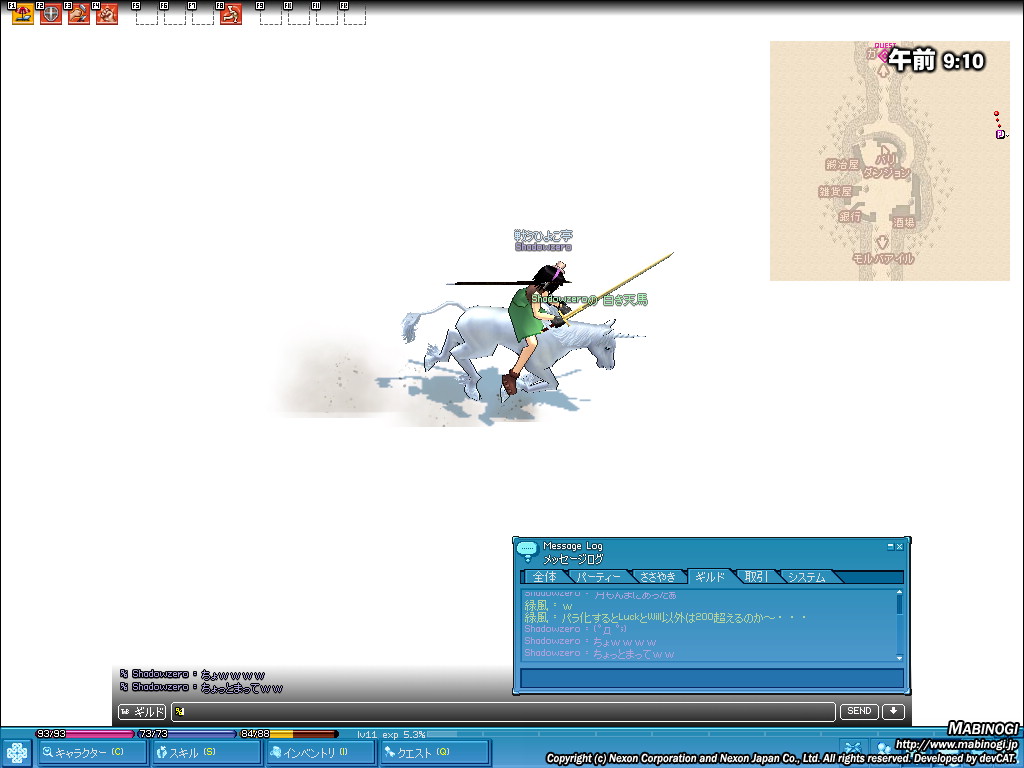Screen dimensions: 1024x768
Task: Click the 午前 9:10 game clock
Action: (x=935, y=61)
